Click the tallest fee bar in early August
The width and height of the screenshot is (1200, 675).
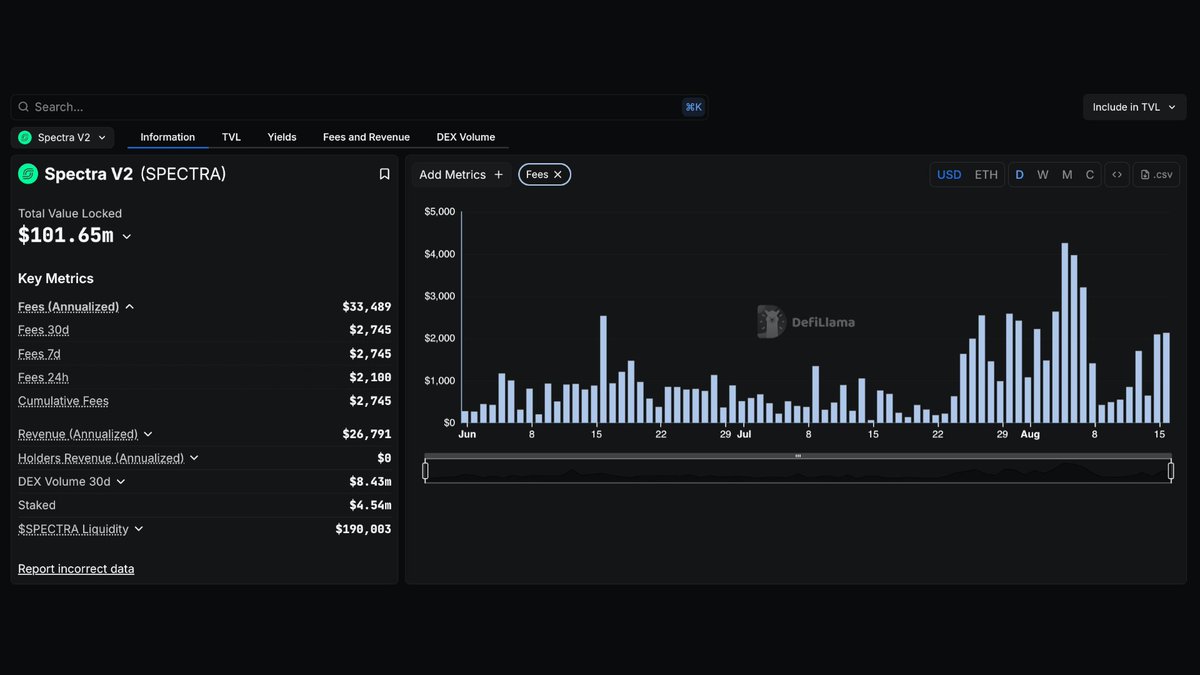point(1065,333)
